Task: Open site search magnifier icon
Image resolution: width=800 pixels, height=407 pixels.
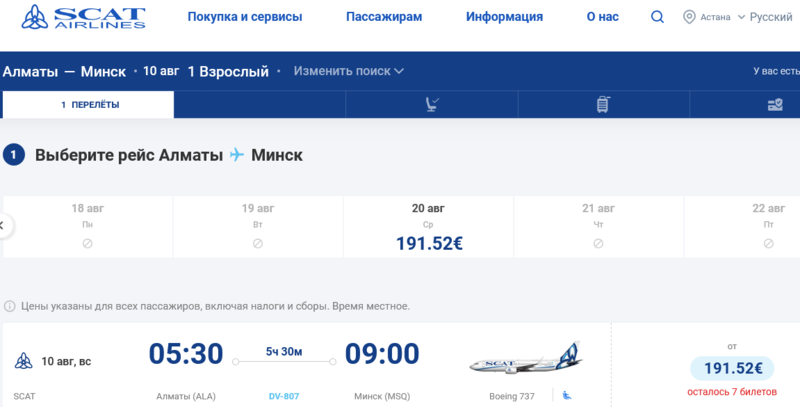Action: pyautogui.click(x=657, y=17)
